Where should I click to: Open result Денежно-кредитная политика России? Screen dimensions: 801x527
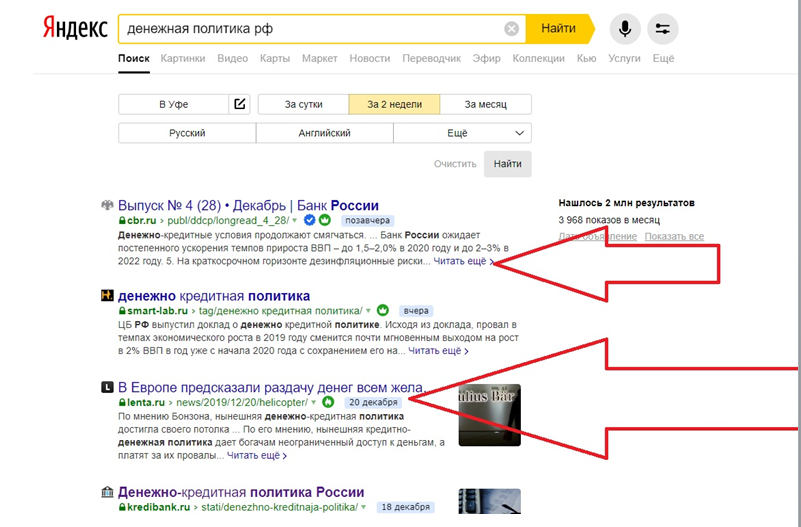point(241,492)
